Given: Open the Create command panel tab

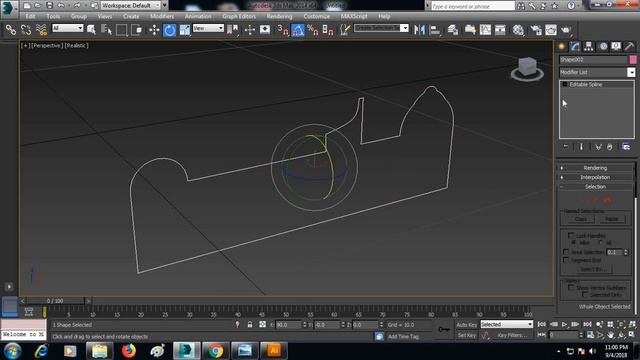Looking at the screenshot, I should click(x=562, y=47).
